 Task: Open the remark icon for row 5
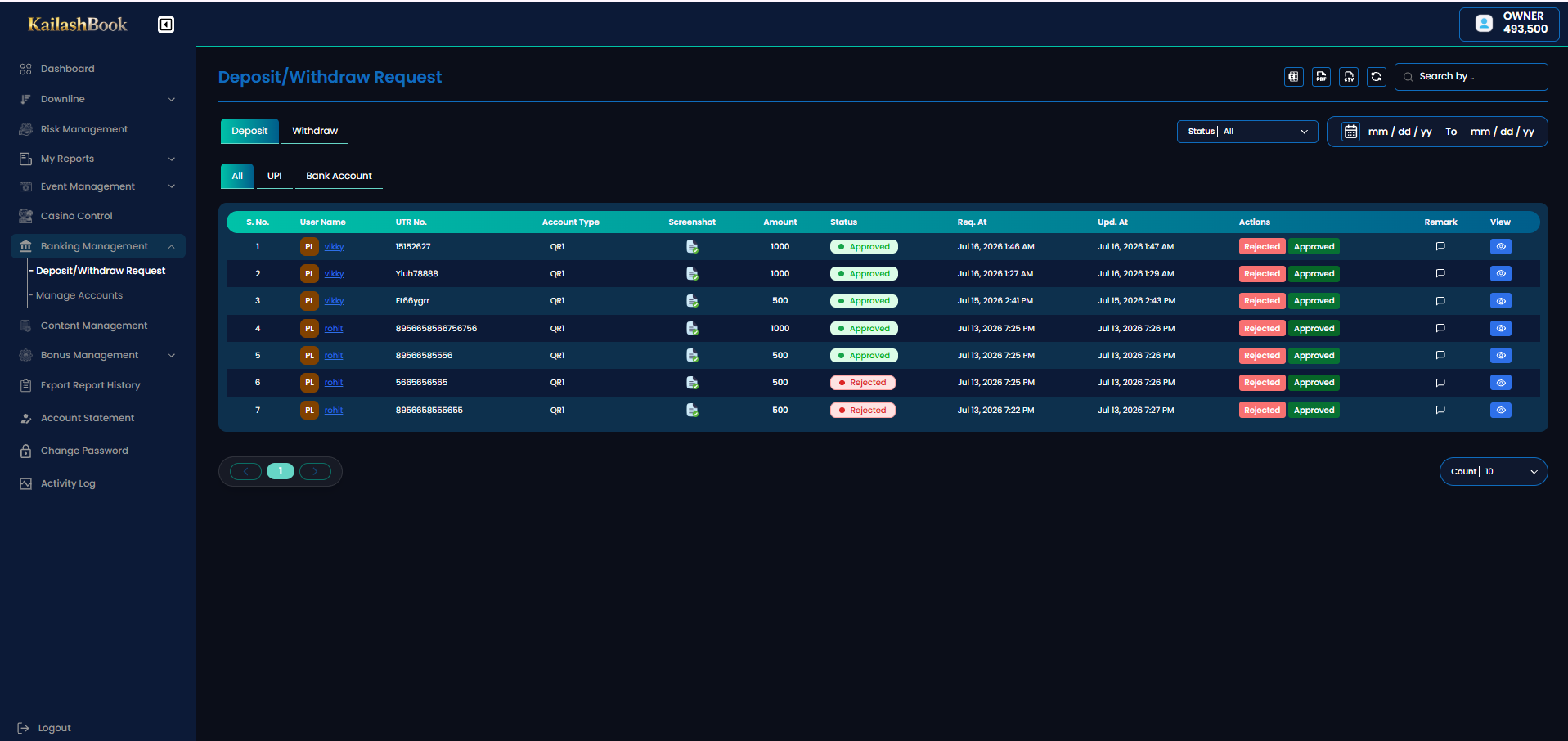click(1440, 355)
